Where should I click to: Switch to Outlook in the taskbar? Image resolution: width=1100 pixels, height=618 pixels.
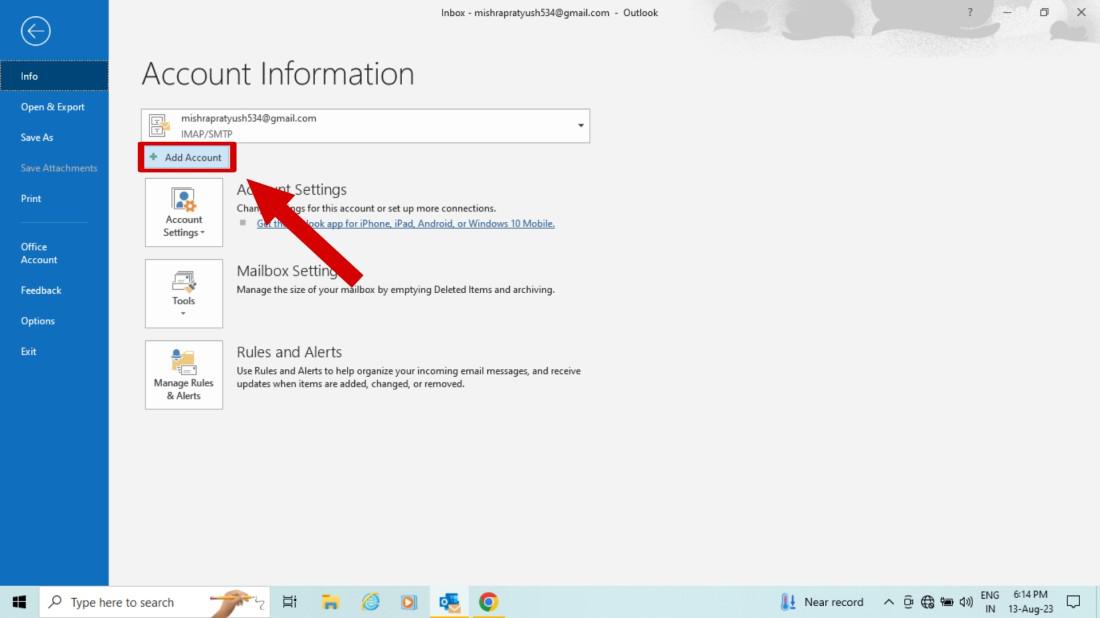[x=449, y=602]
